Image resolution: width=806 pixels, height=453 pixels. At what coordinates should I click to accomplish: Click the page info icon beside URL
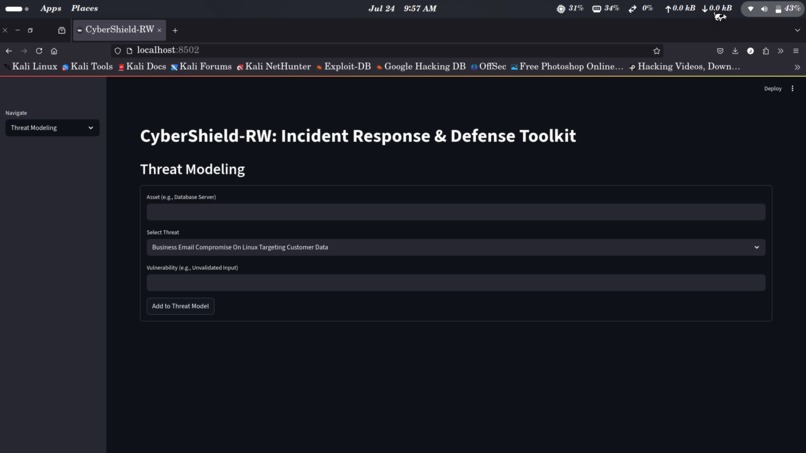coord(130,51)
